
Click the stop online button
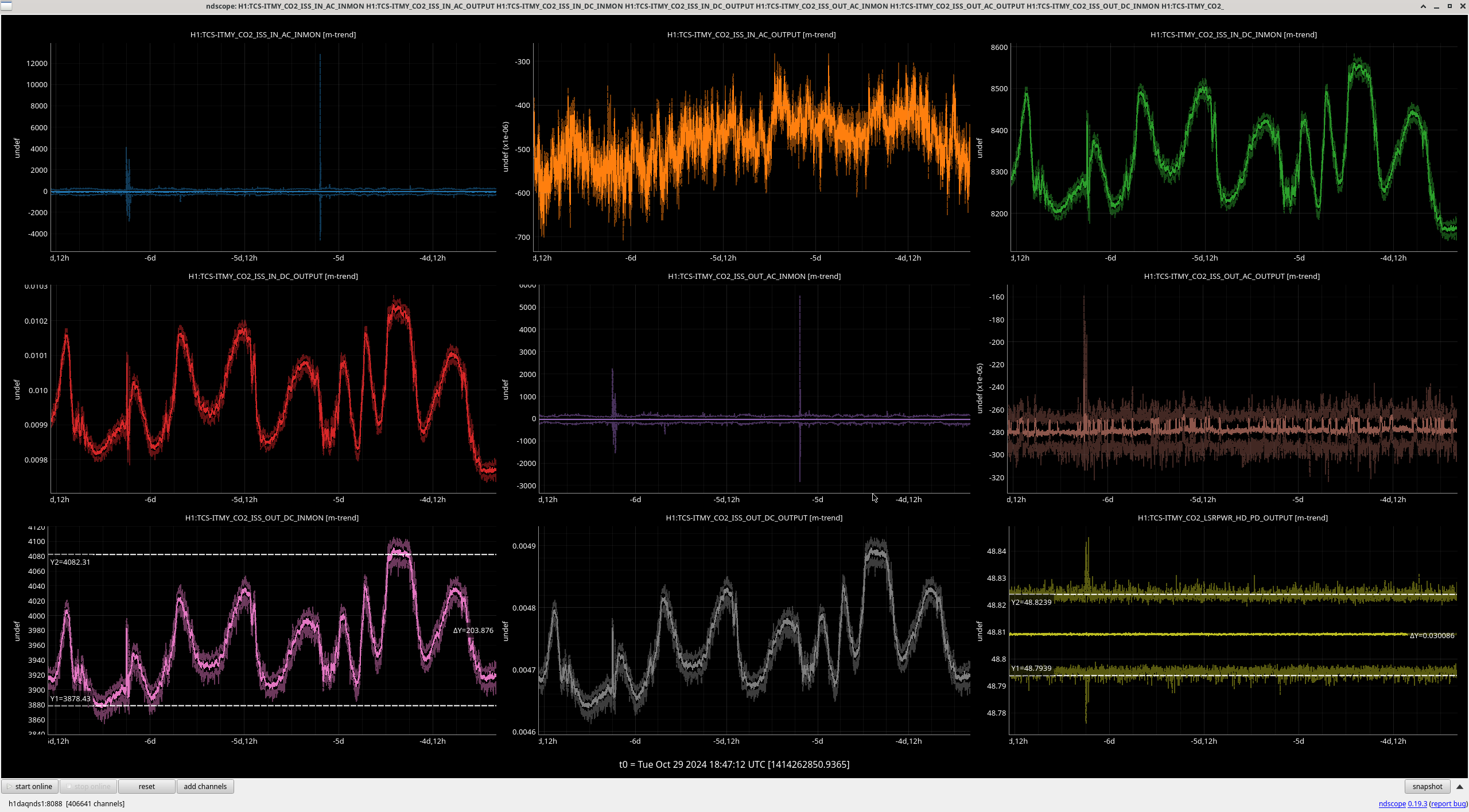[x=88, y=786]
